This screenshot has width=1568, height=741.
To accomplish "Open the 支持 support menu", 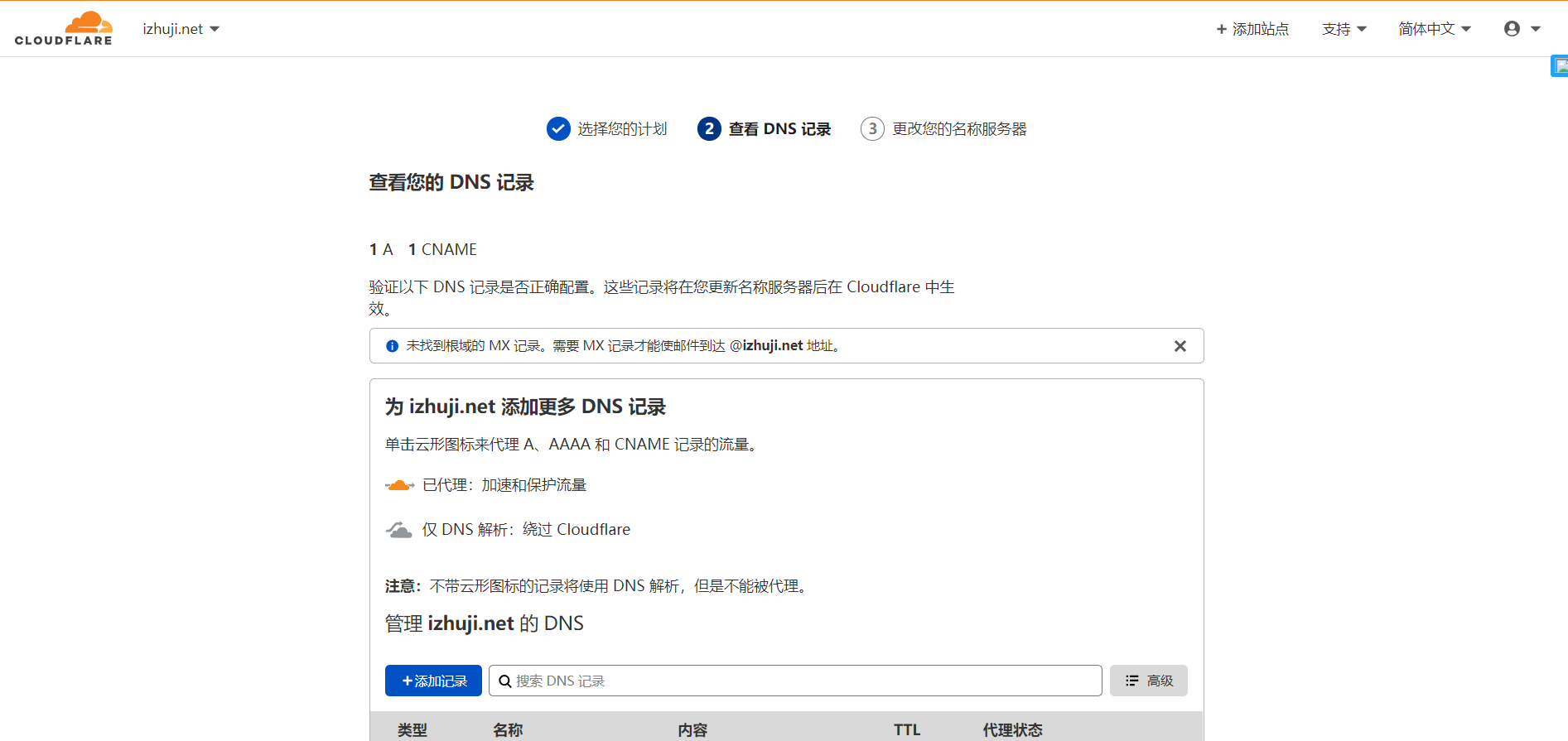I will [1344, 29].
